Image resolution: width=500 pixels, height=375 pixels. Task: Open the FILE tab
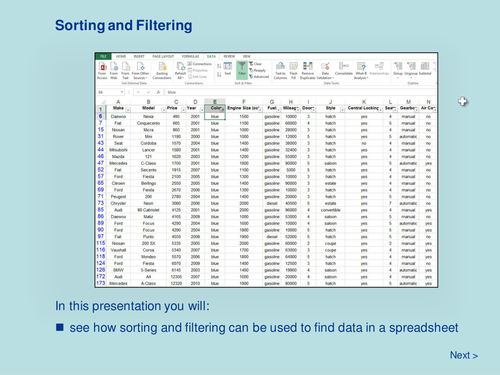pyautogui.click(x=103, y=56)
